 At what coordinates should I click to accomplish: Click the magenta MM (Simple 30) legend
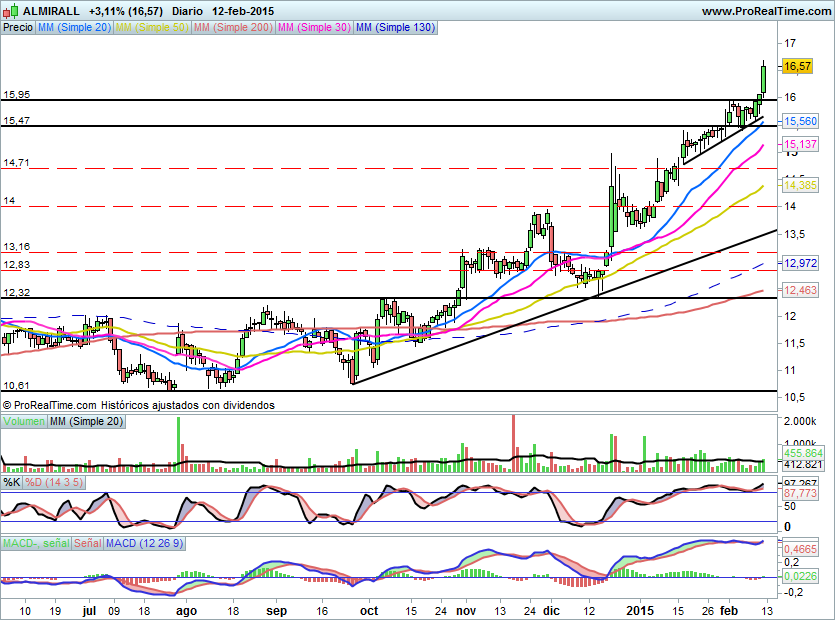click(313, 28)
